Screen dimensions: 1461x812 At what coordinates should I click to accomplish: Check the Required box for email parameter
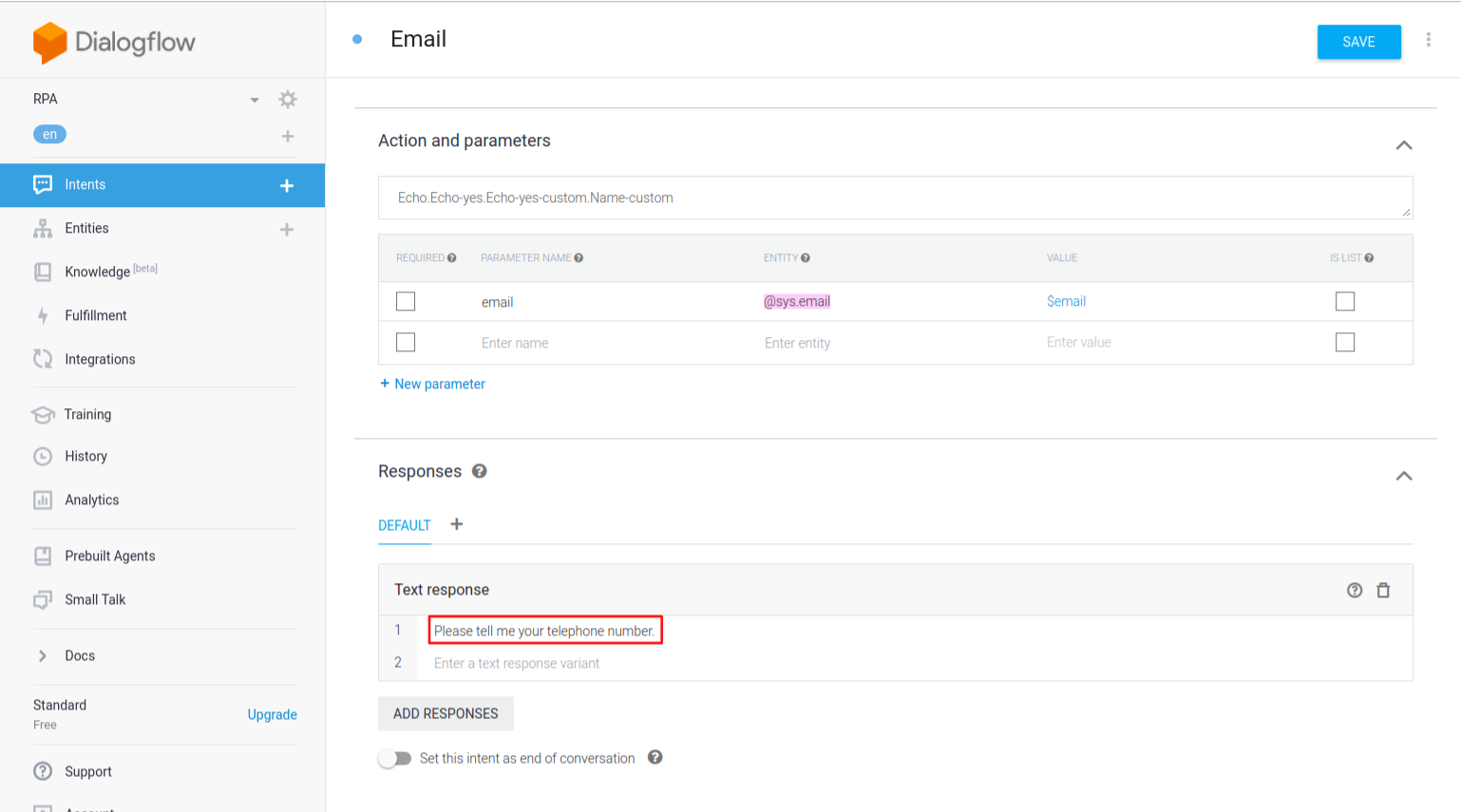point(406,302)
